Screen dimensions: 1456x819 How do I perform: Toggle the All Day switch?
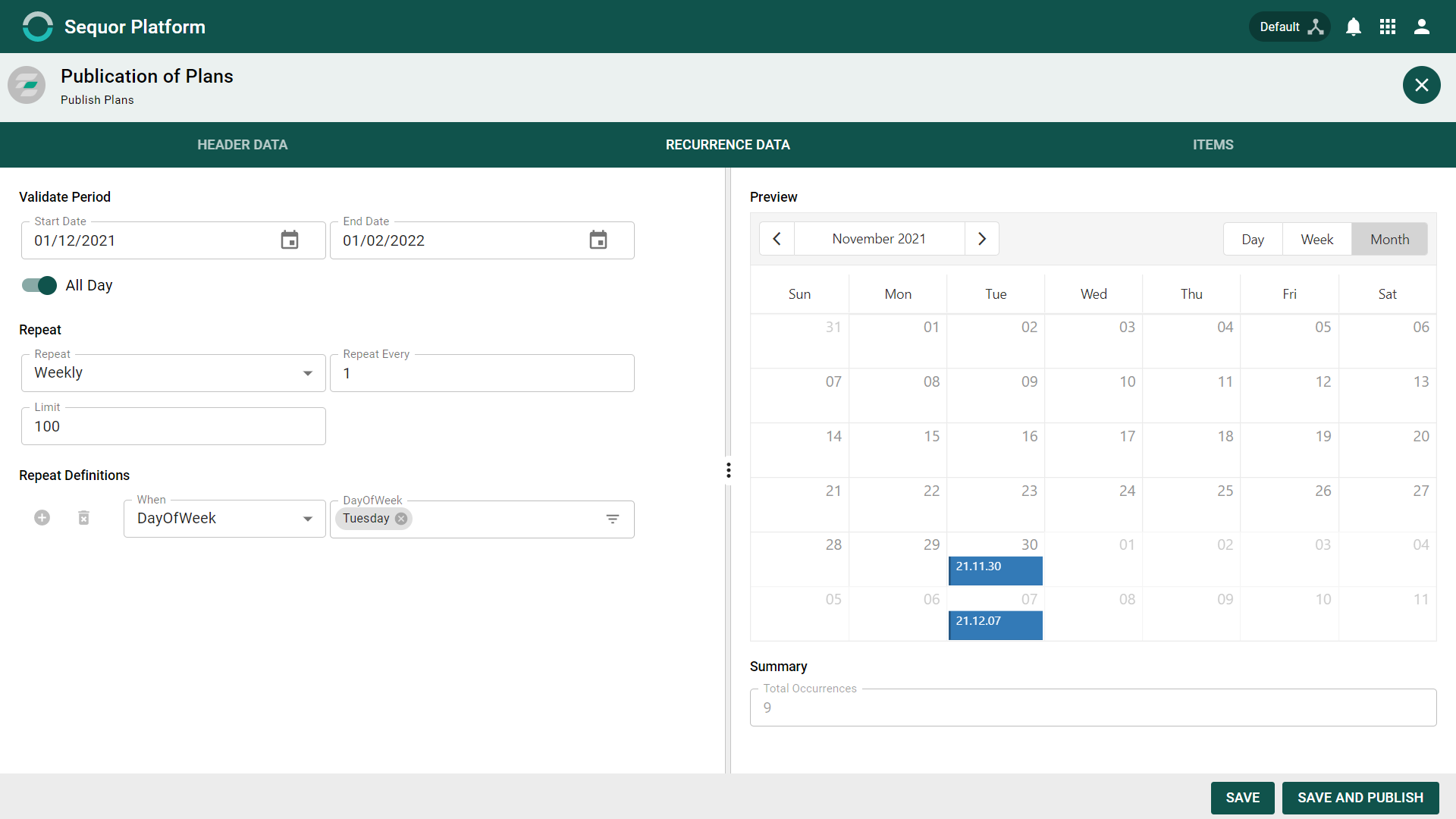[39, 285]
